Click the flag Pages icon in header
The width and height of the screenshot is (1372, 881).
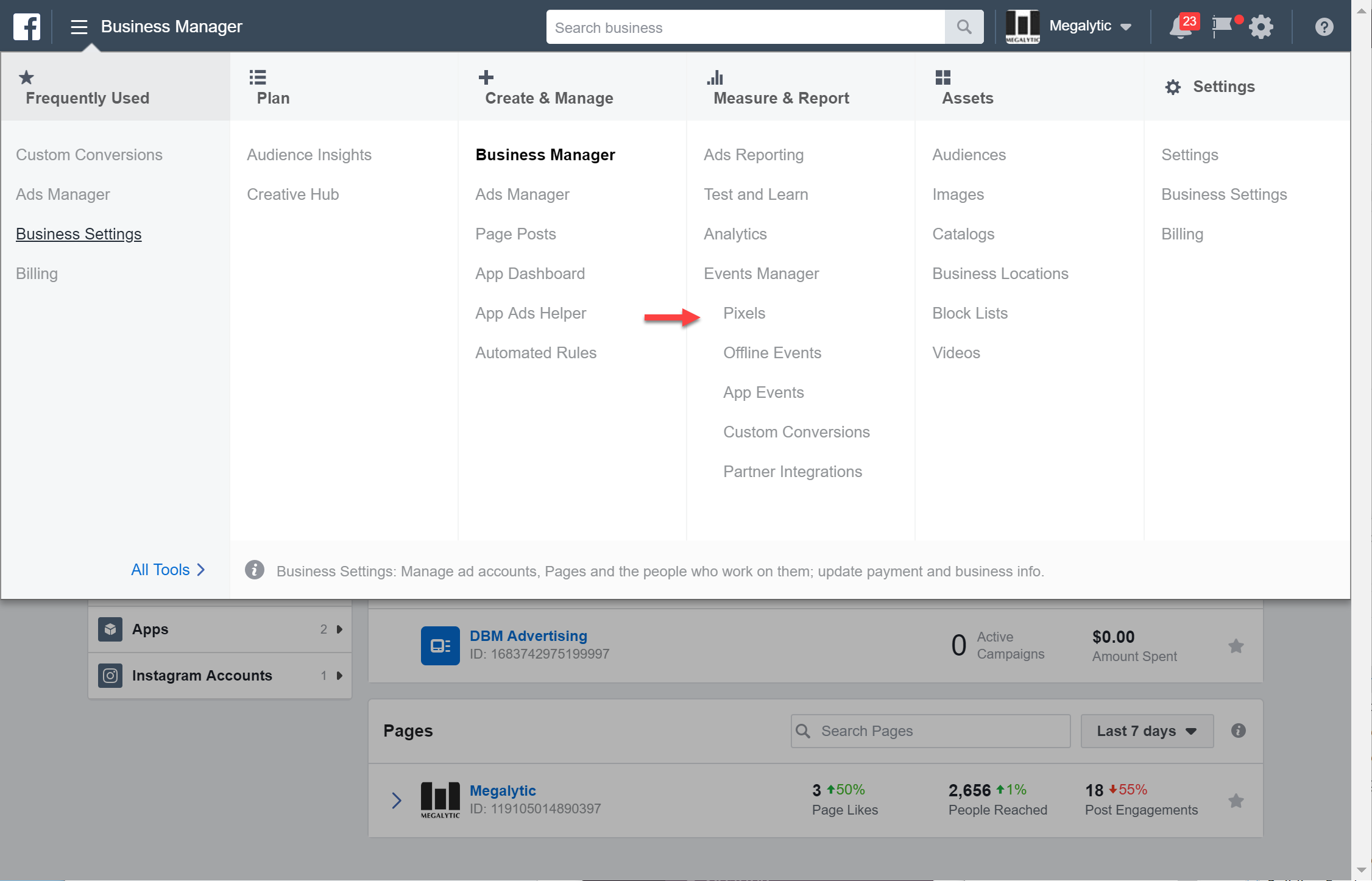[1222, 27]
